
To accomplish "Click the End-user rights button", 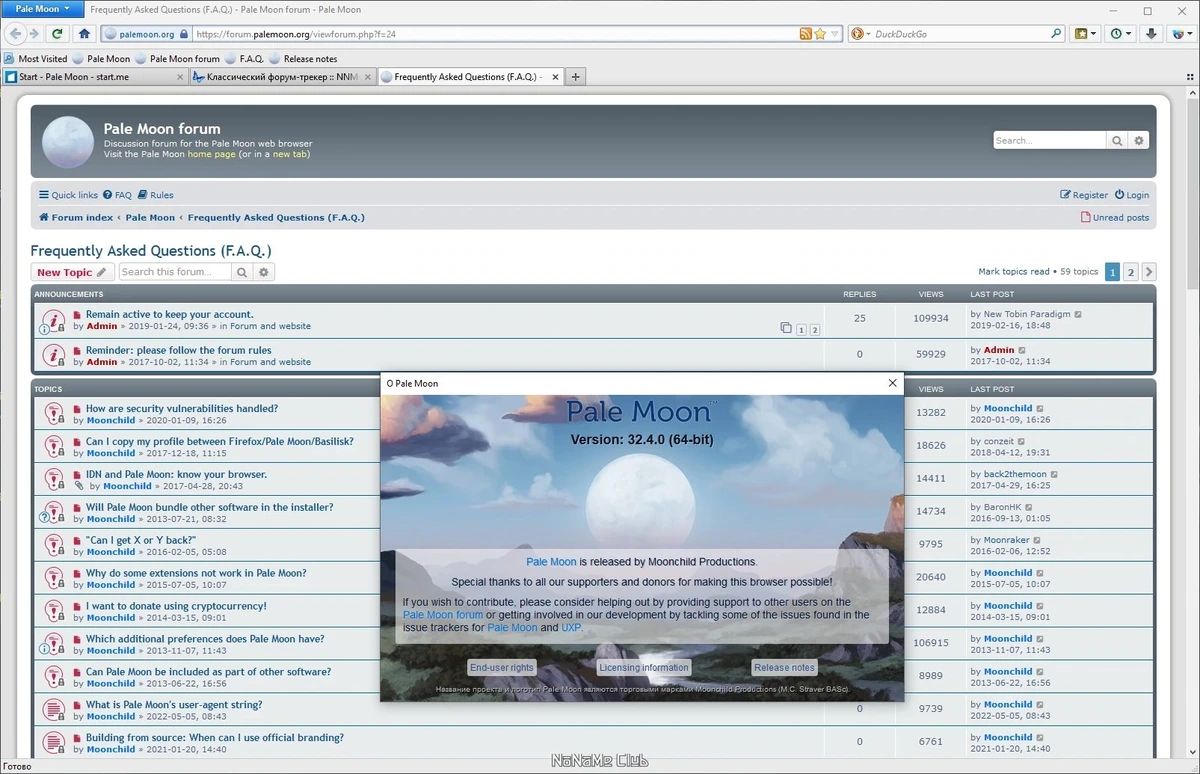I will [502, 668].
